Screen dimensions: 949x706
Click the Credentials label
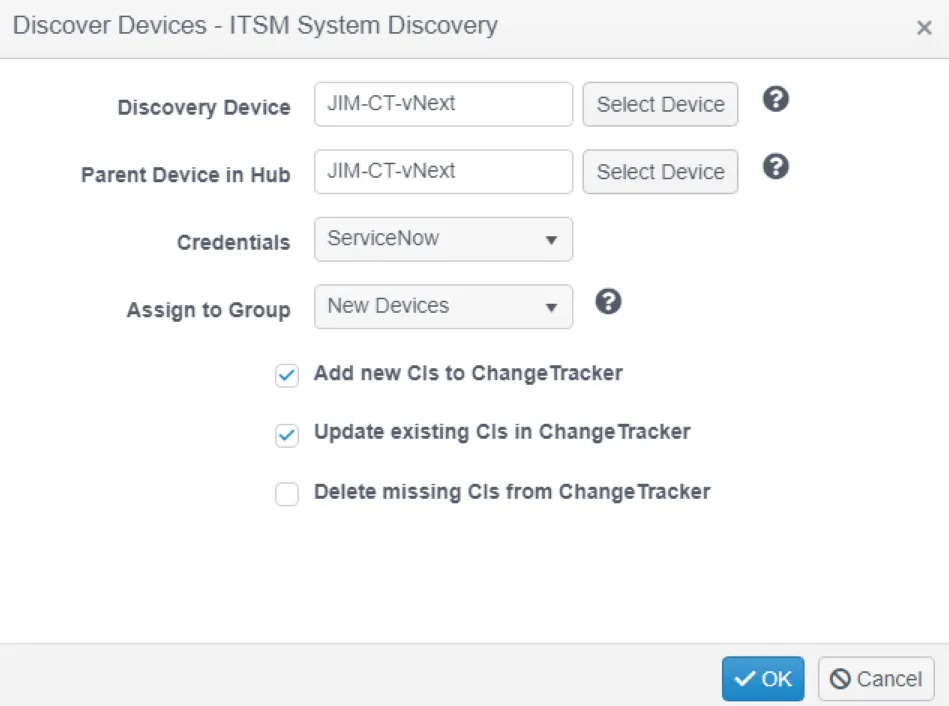234,242
